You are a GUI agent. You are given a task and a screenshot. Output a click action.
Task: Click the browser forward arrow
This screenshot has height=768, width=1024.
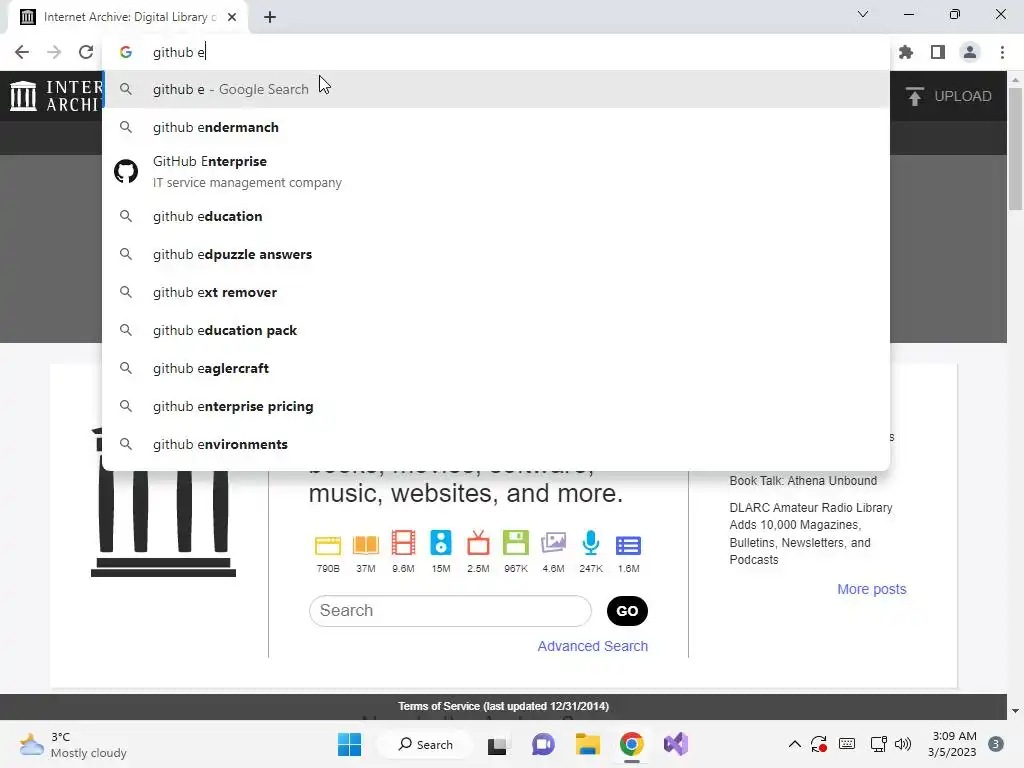(x=54, y=52)
